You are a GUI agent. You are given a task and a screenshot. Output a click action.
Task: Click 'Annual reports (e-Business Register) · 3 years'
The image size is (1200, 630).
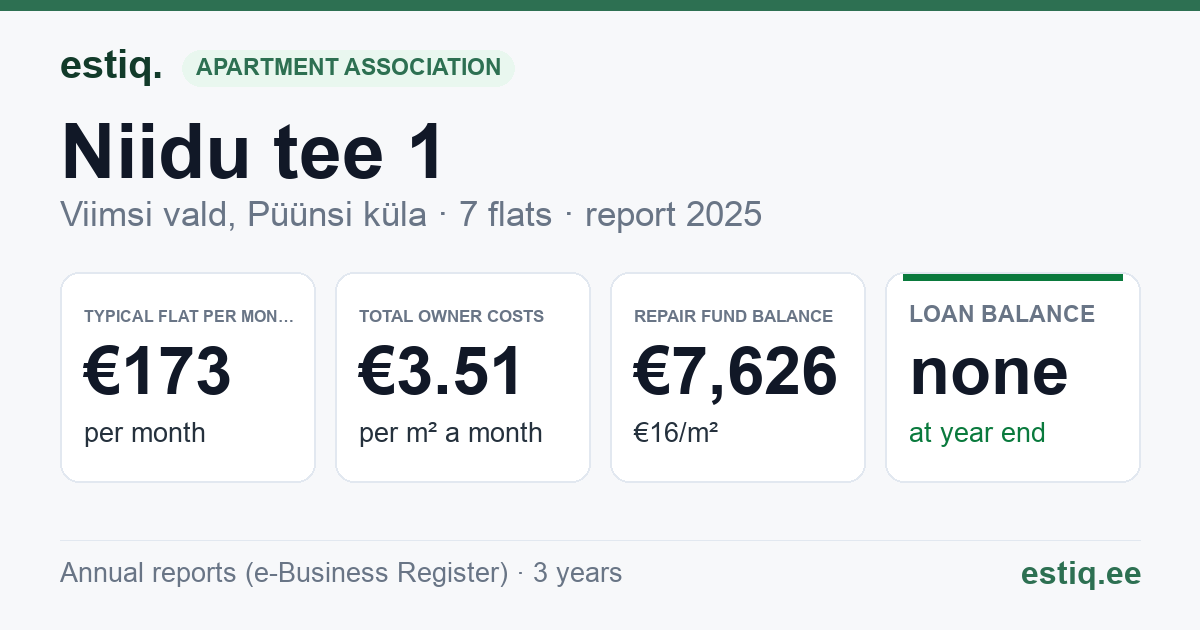pyautogui.click(x=341, y=573)
